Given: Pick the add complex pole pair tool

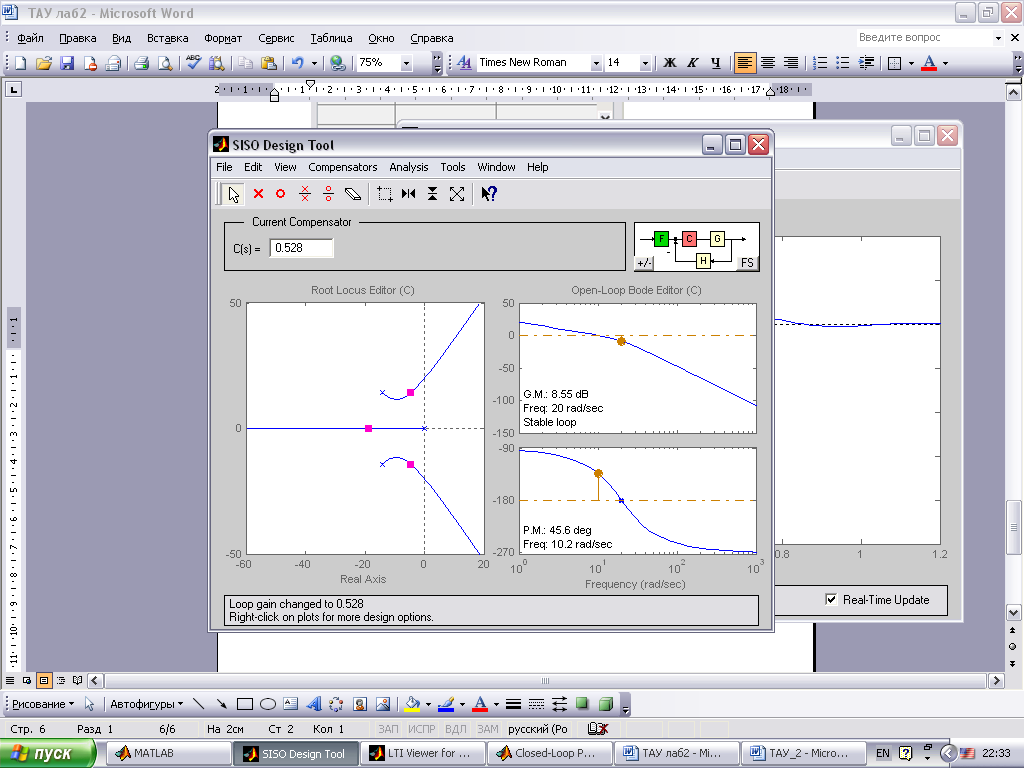Looking at the screenshot, I should 305,194.
